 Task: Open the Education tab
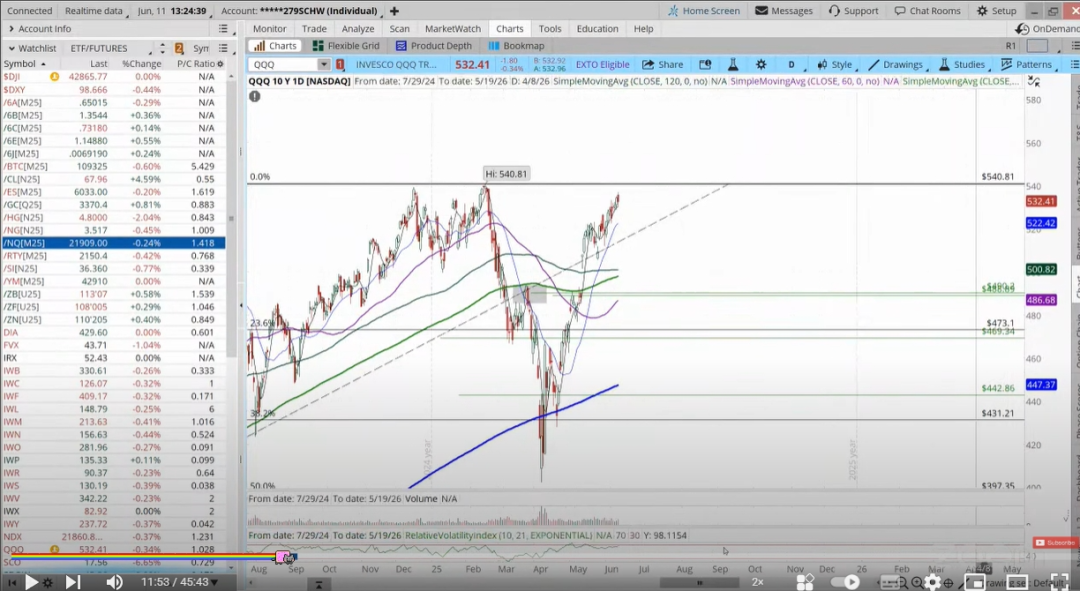(597, 29)
